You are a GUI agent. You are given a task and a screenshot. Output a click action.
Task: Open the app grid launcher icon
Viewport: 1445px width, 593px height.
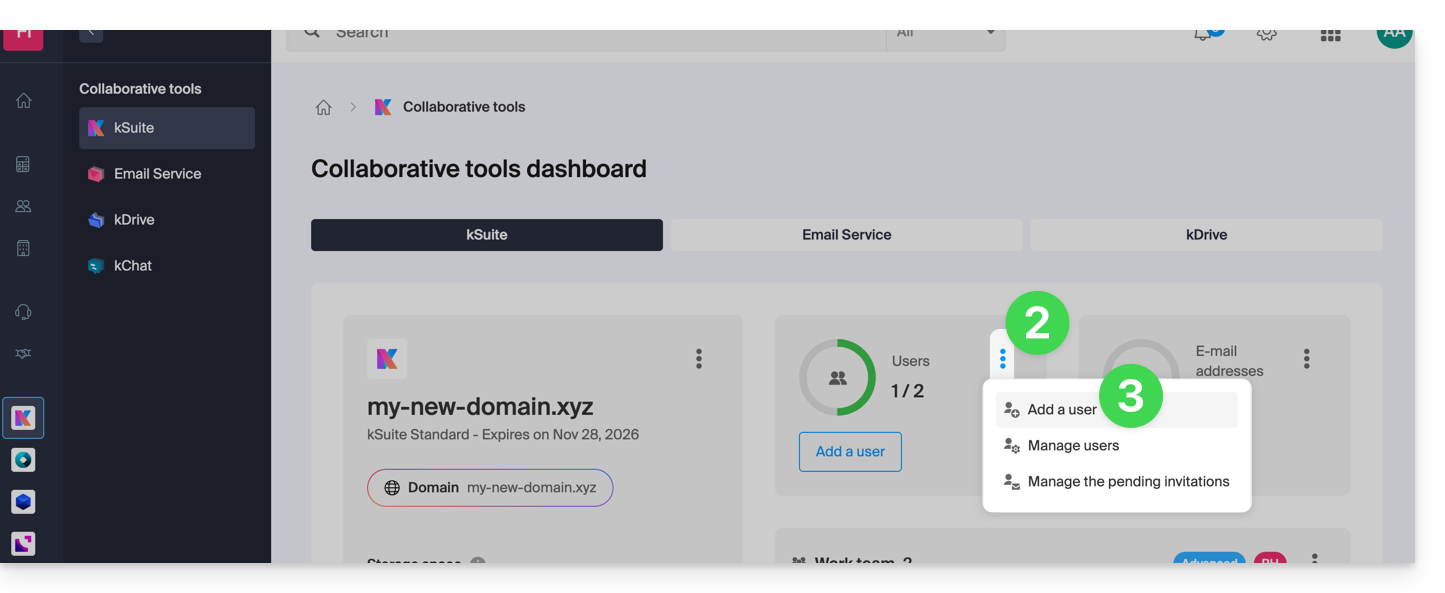coord(1330,35)
